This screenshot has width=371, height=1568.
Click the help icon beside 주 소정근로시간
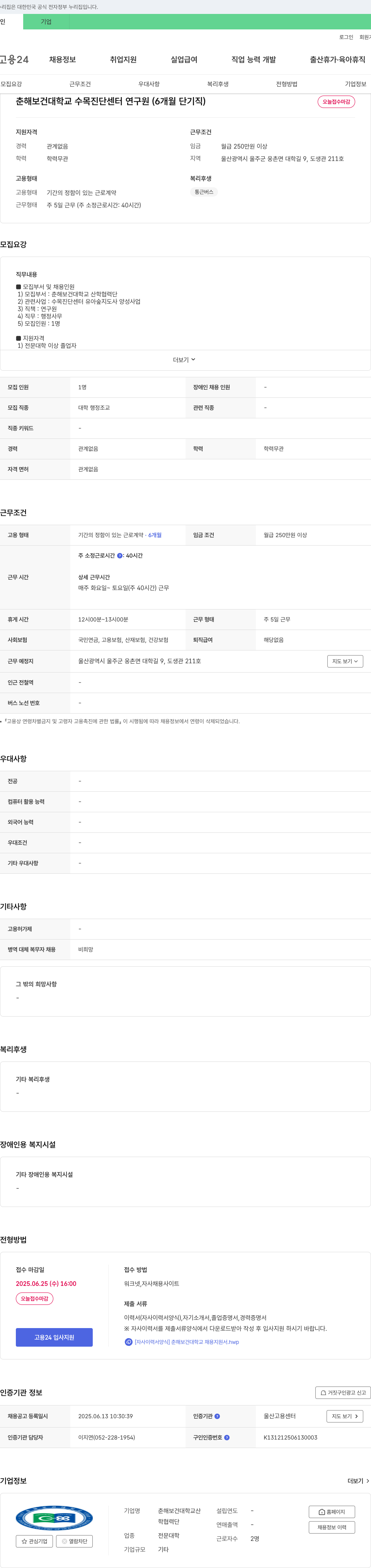pyautogui.click(x=120, y=556)
